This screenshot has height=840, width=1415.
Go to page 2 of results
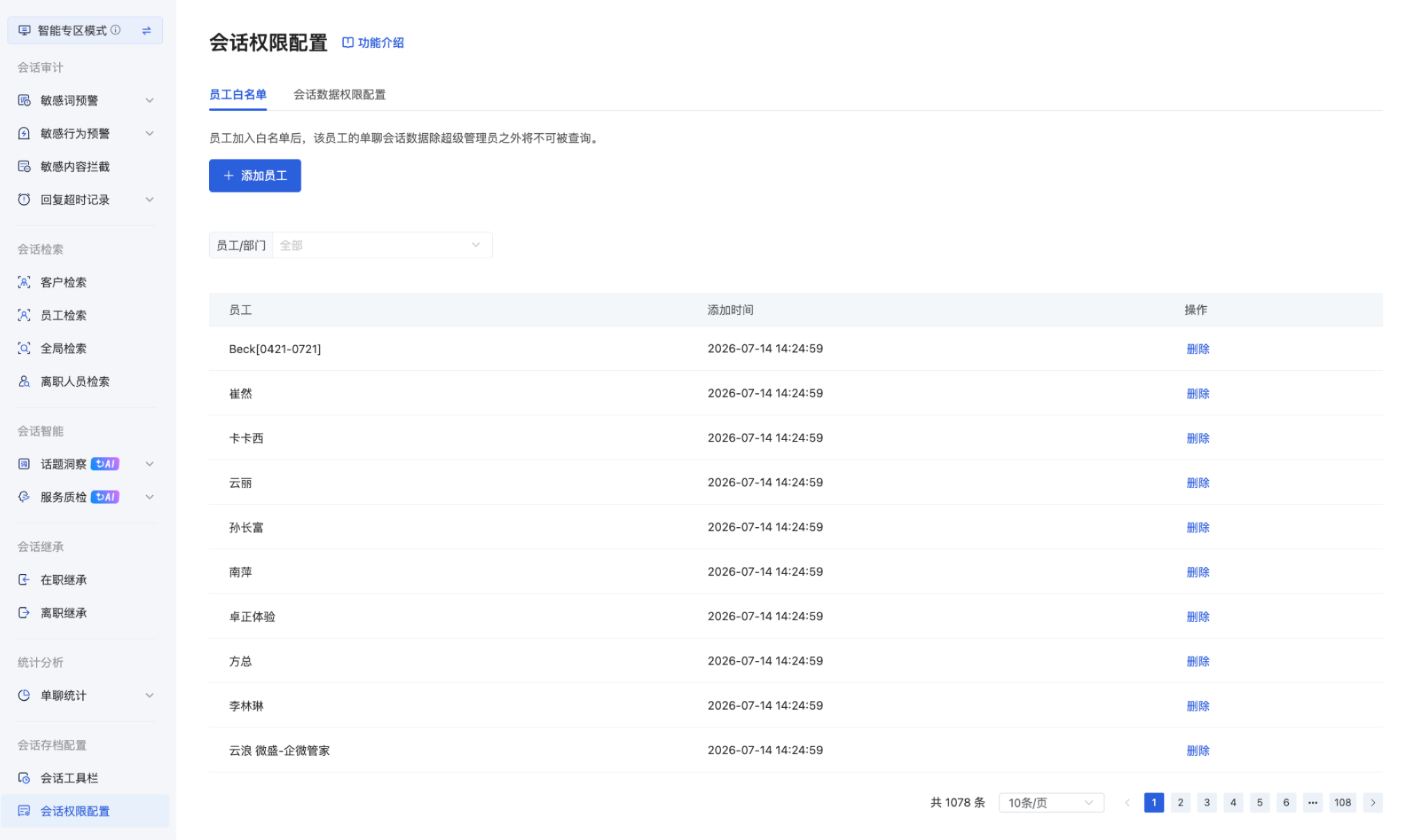pos(1180,803)
